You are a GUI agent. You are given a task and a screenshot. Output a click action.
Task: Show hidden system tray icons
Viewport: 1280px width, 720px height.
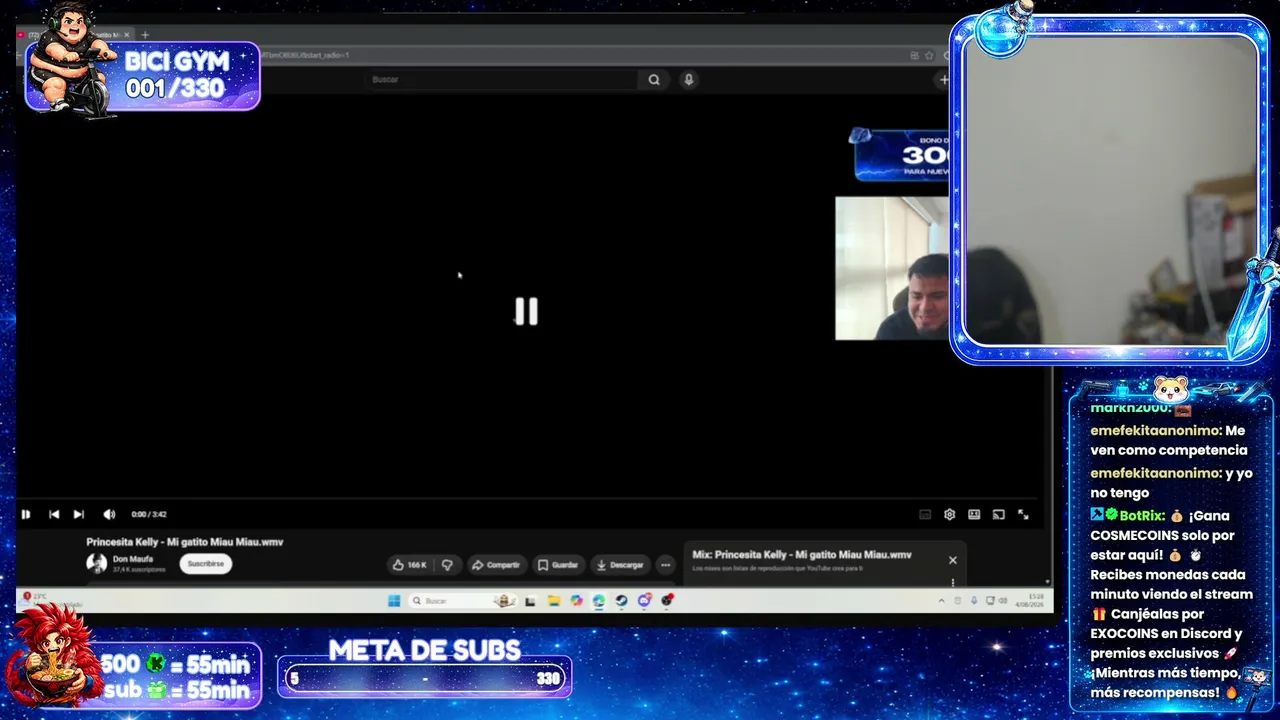pos(941,601)
